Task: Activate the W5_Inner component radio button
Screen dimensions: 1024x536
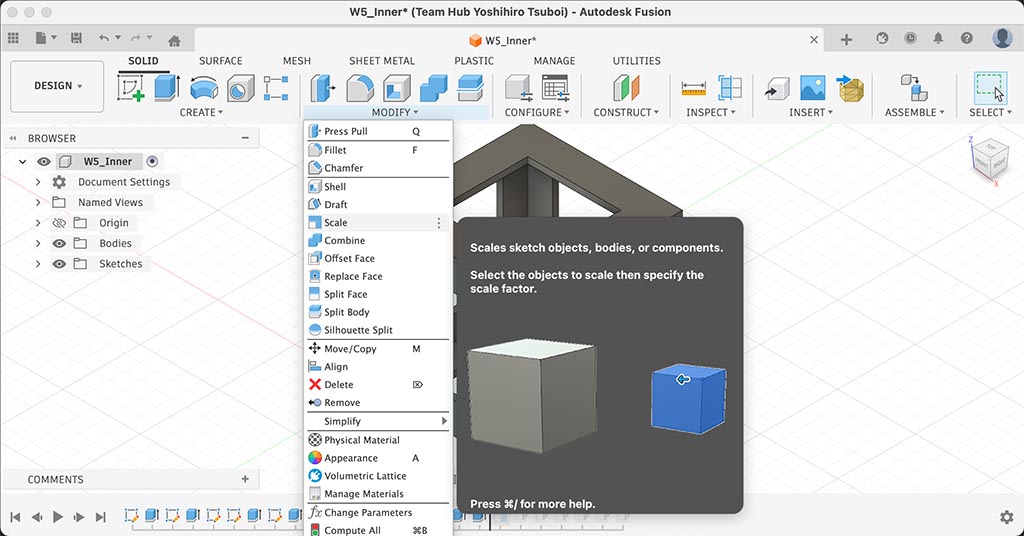Action: click(152, 161)
